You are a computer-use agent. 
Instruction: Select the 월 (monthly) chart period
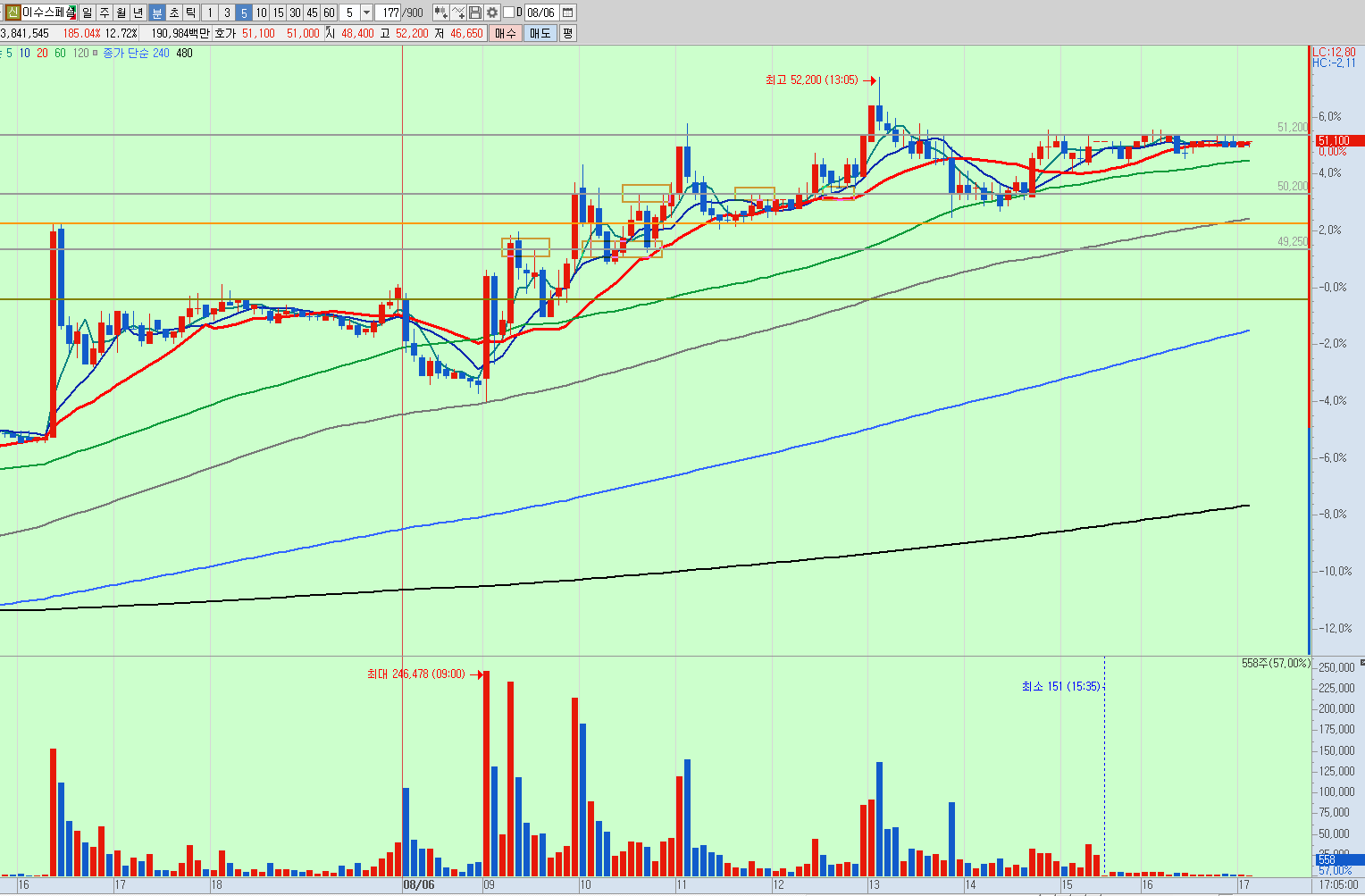tap(121, 13)
